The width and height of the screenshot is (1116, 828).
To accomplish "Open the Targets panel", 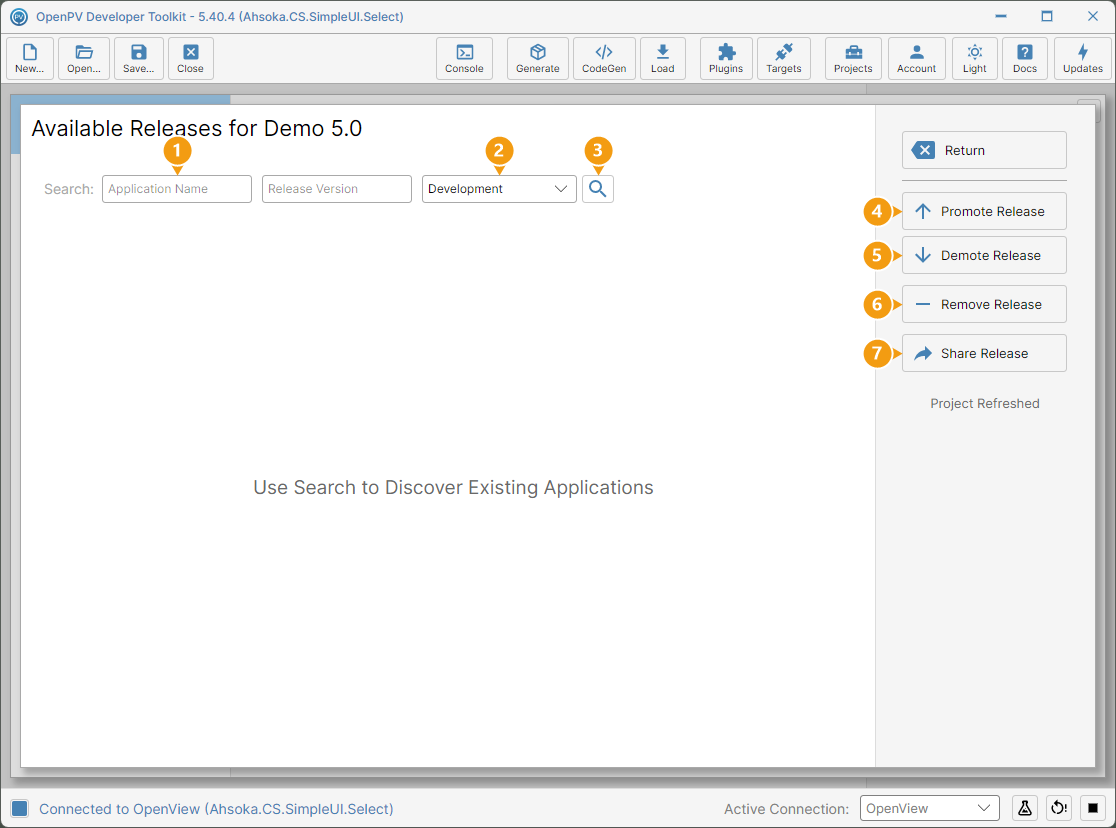I will click(784, 58).
